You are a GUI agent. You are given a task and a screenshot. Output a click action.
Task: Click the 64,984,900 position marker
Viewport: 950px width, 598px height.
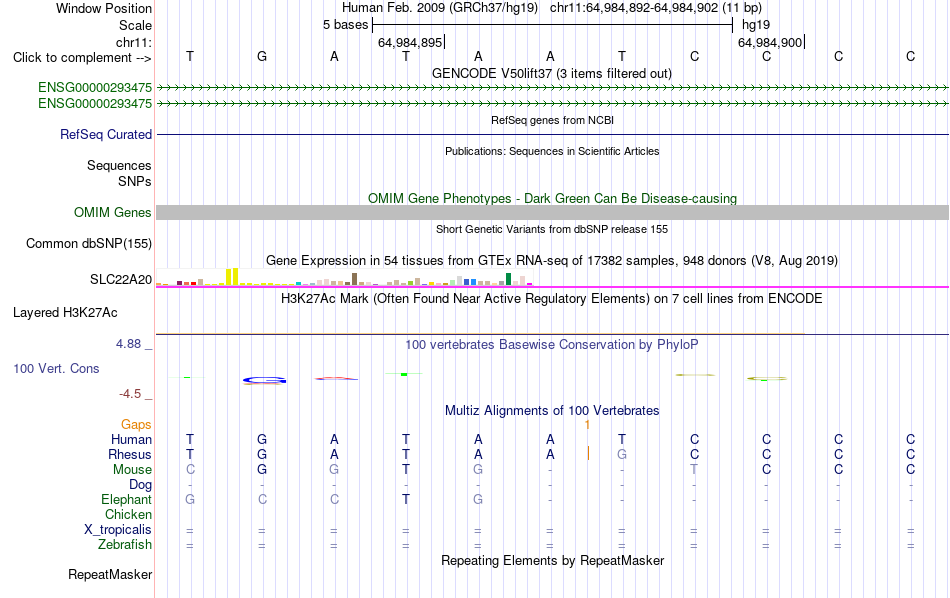769,42
